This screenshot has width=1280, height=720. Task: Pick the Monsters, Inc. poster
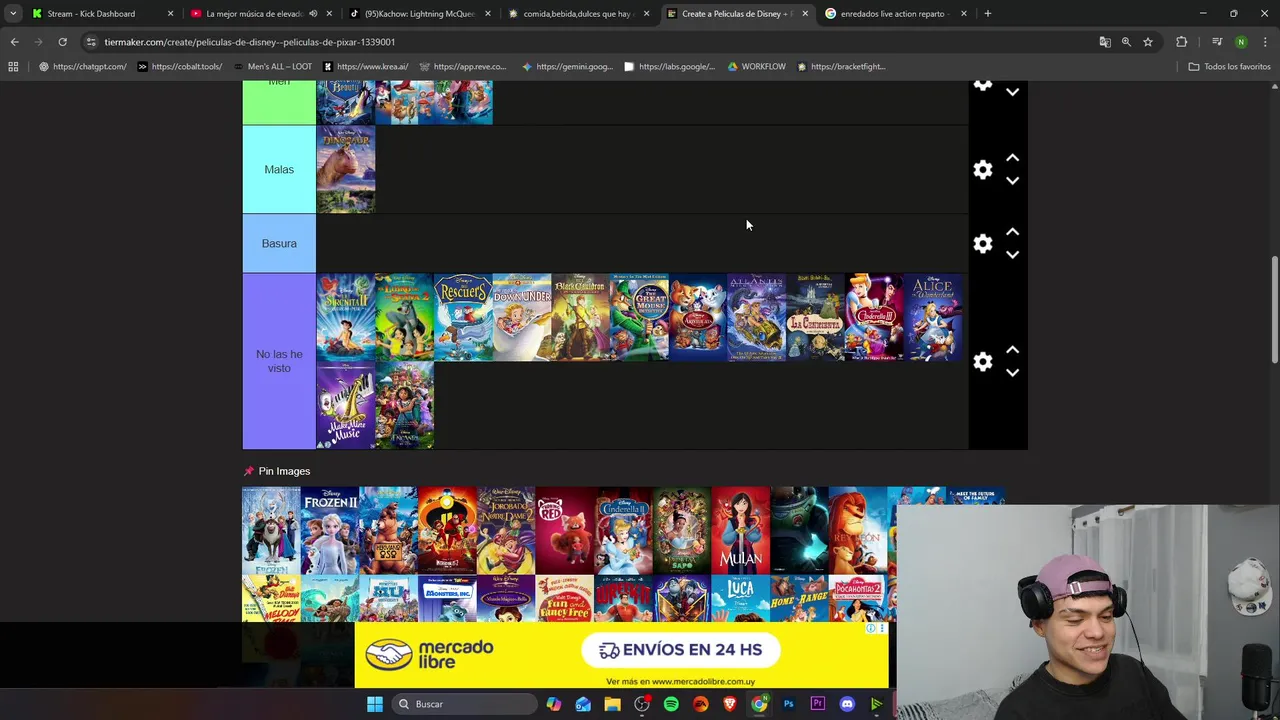click(x=447, y=598)
